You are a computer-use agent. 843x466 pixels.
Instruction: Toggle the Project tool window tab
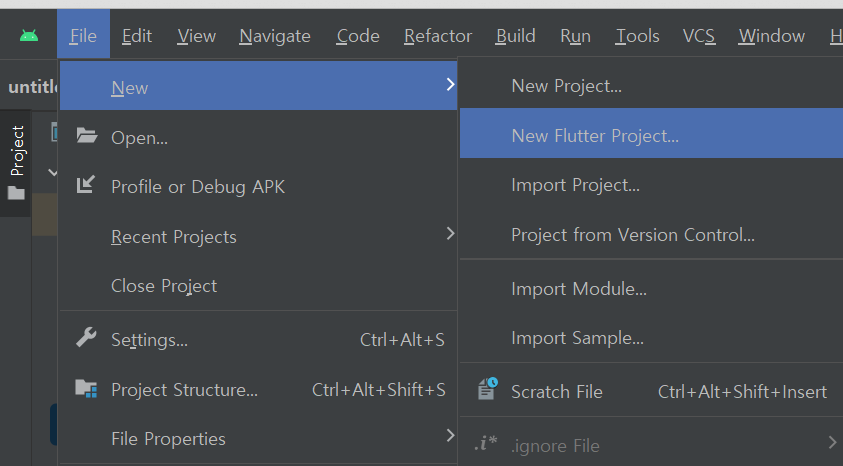[x=16, y=152]
